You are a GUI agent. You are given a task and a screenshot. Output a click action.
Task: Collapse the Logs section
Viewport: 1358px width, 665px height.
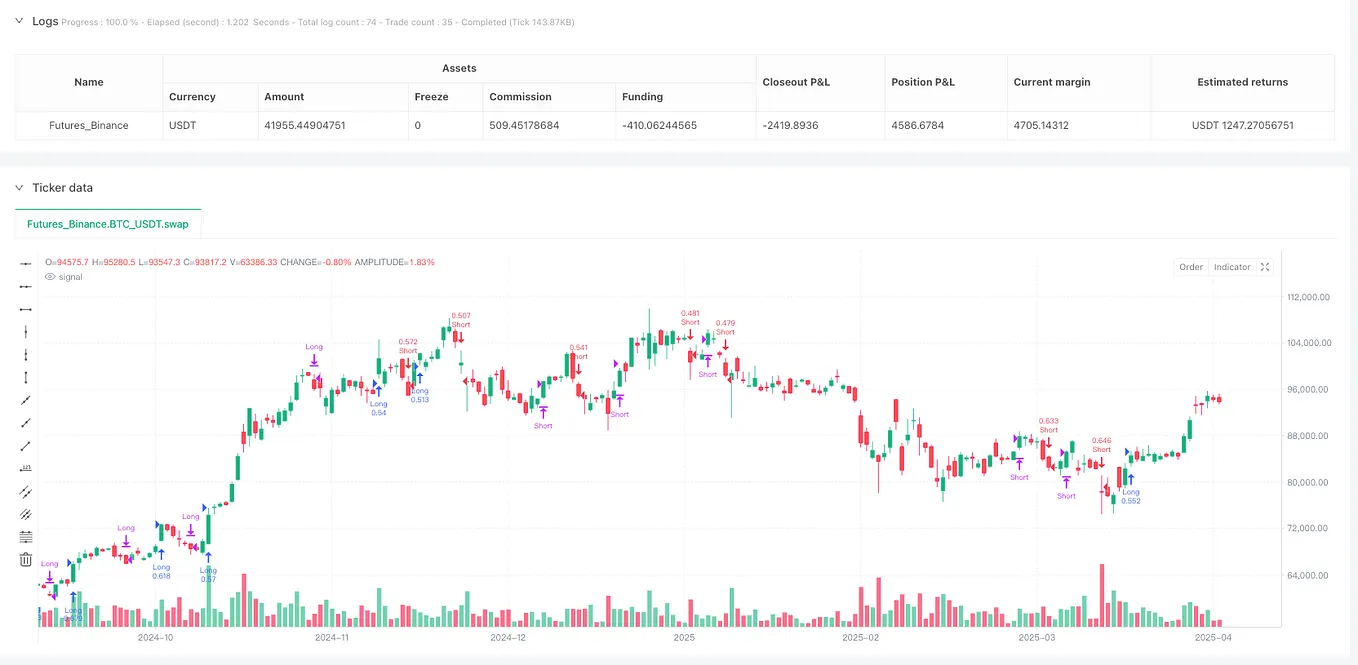[x=17, y=20]
